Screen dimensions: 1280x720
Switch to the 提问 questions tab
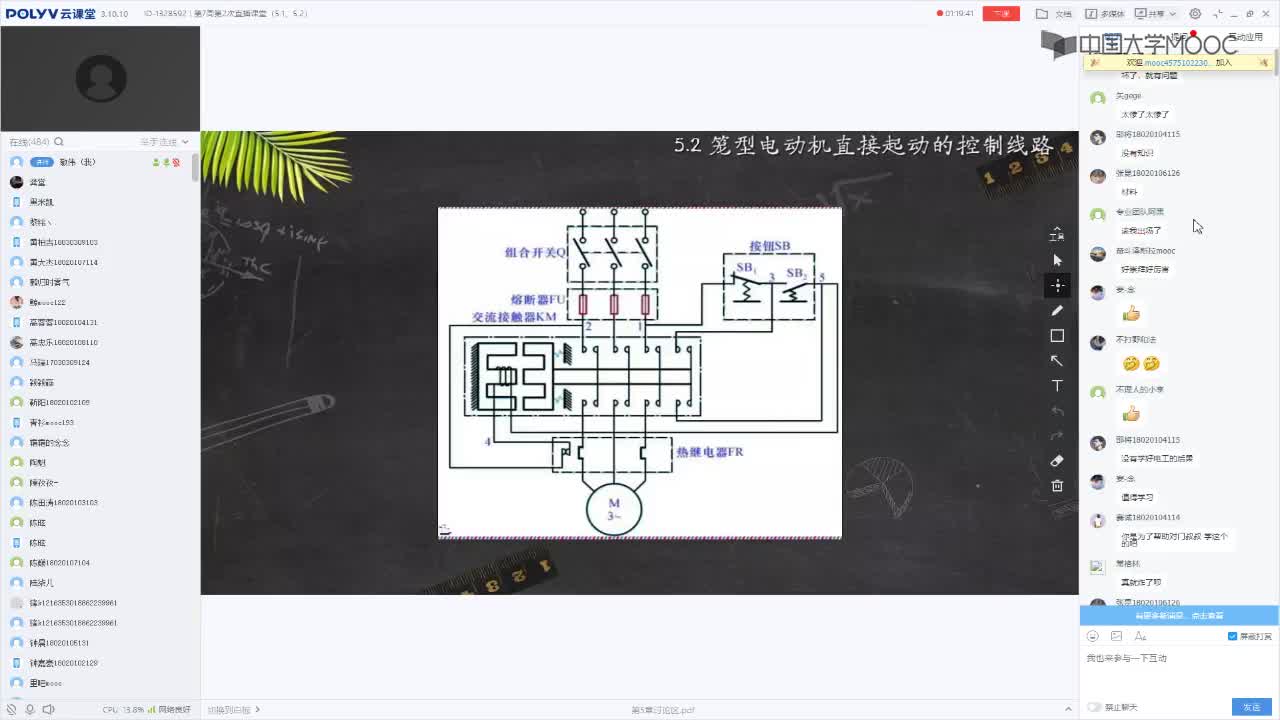coord(1180,37)
